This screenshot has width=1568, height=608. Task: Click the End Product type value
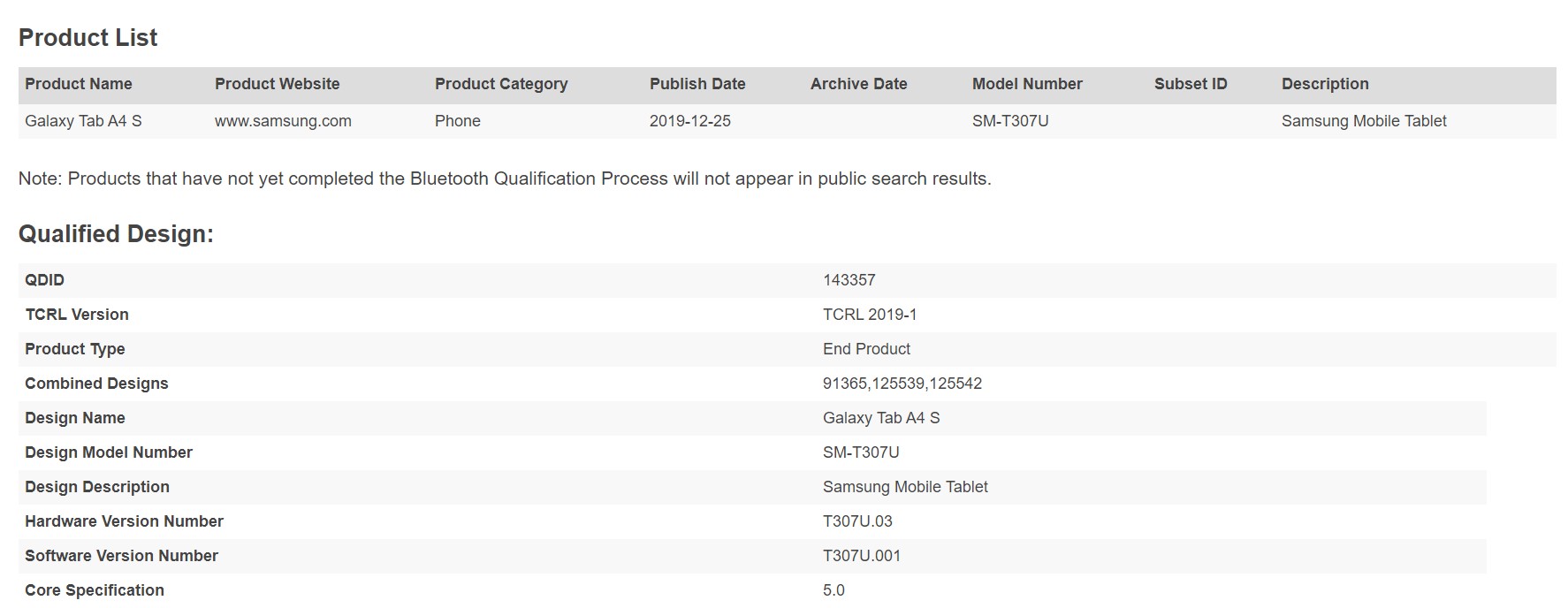[x=866, y=349]
